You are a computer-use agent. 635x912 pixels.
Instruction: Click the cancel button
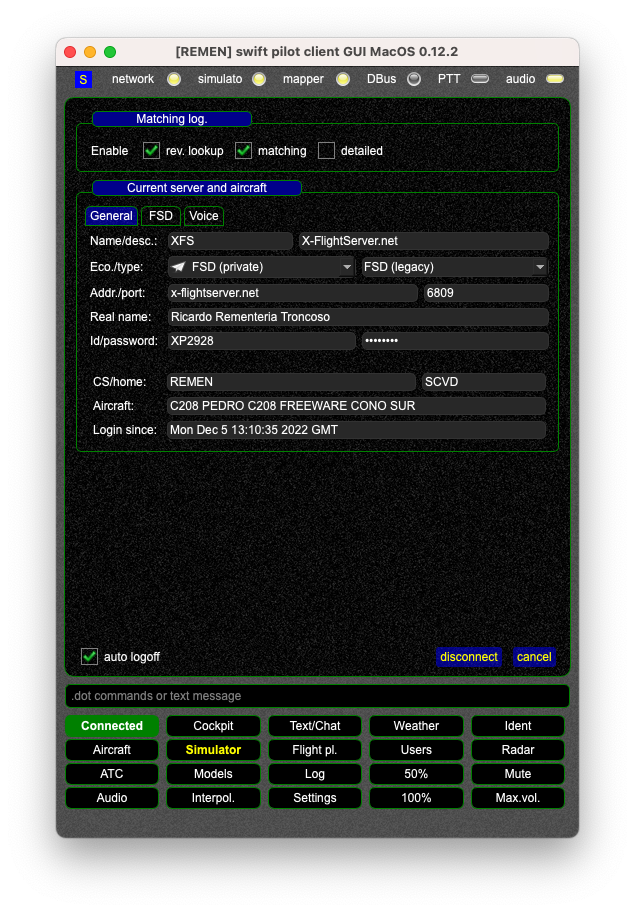click(534, 657)
